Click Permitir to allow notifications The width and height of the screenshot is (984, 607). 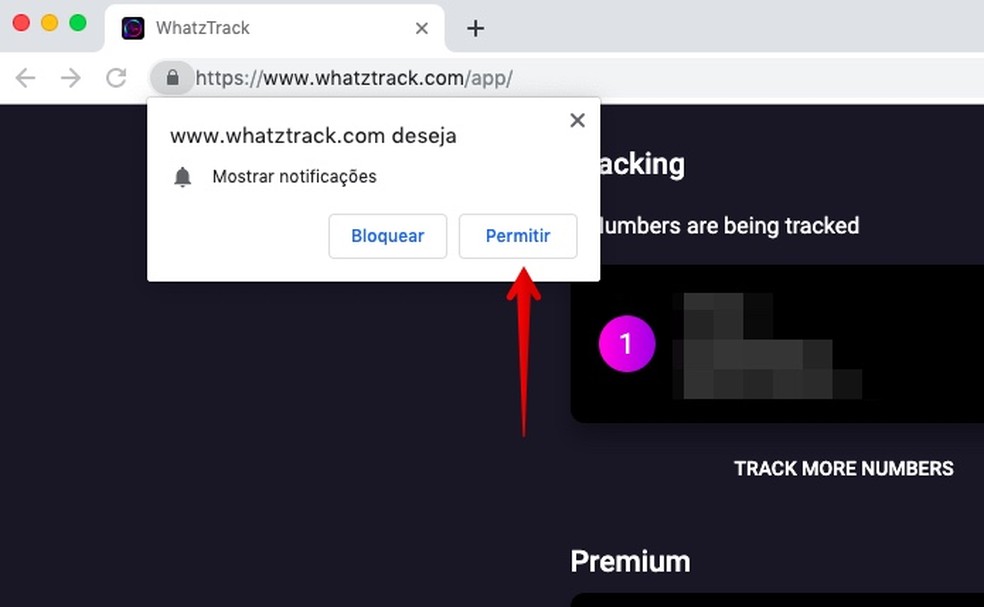(x=518, y=236)
